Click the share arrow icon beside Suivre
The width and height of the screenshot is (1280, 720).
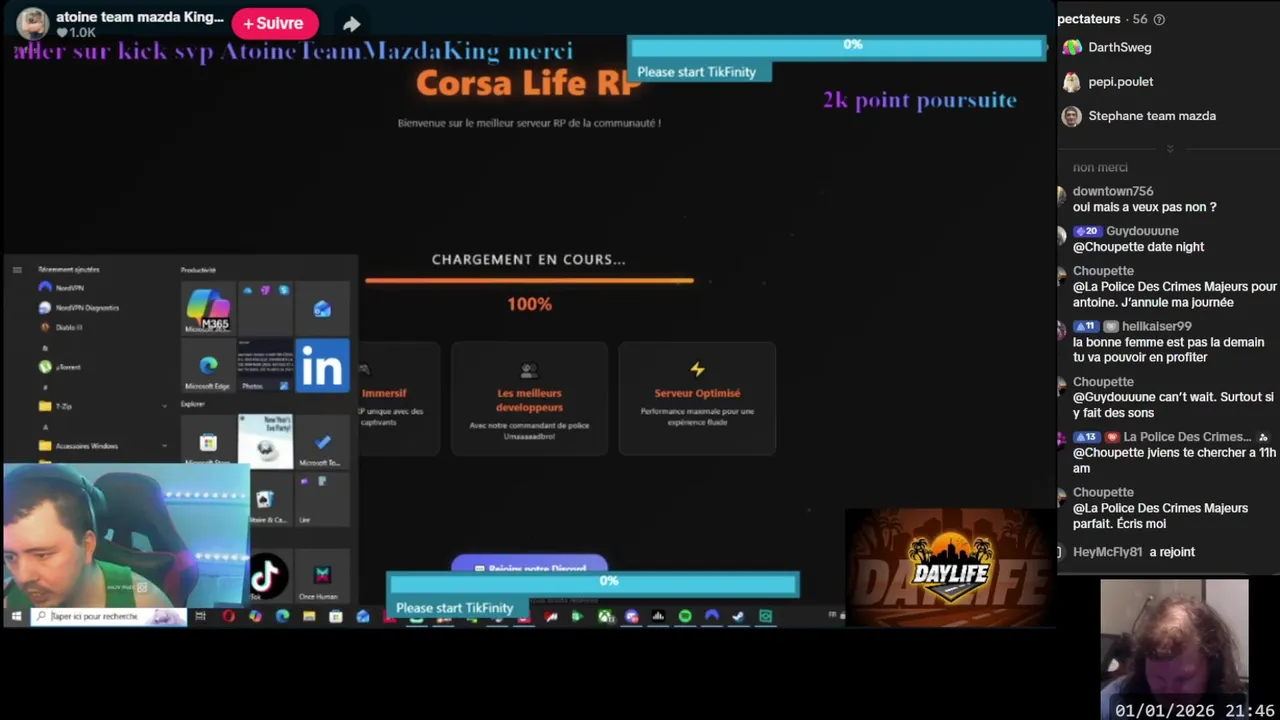351,24
